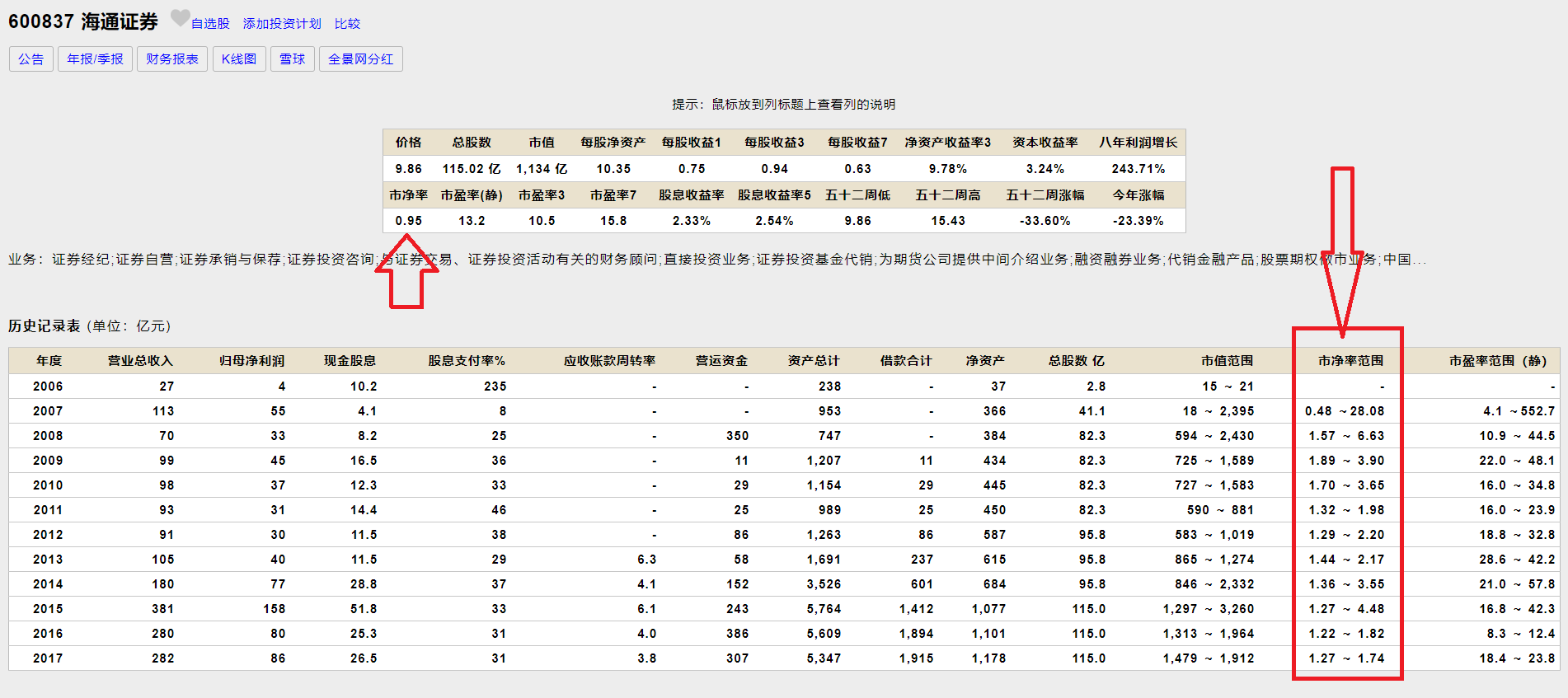Click the 市盈率(静) summary header
The height and width of the screenshot is (698, 1568).
click(472, 195)
